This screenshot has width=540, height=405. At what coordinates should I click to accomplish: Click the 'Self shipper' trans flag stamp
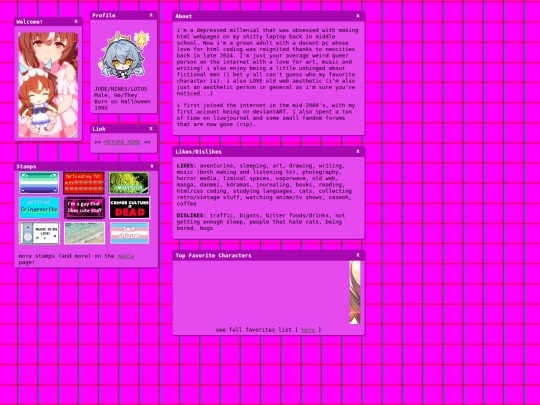[x=129, y=233]
